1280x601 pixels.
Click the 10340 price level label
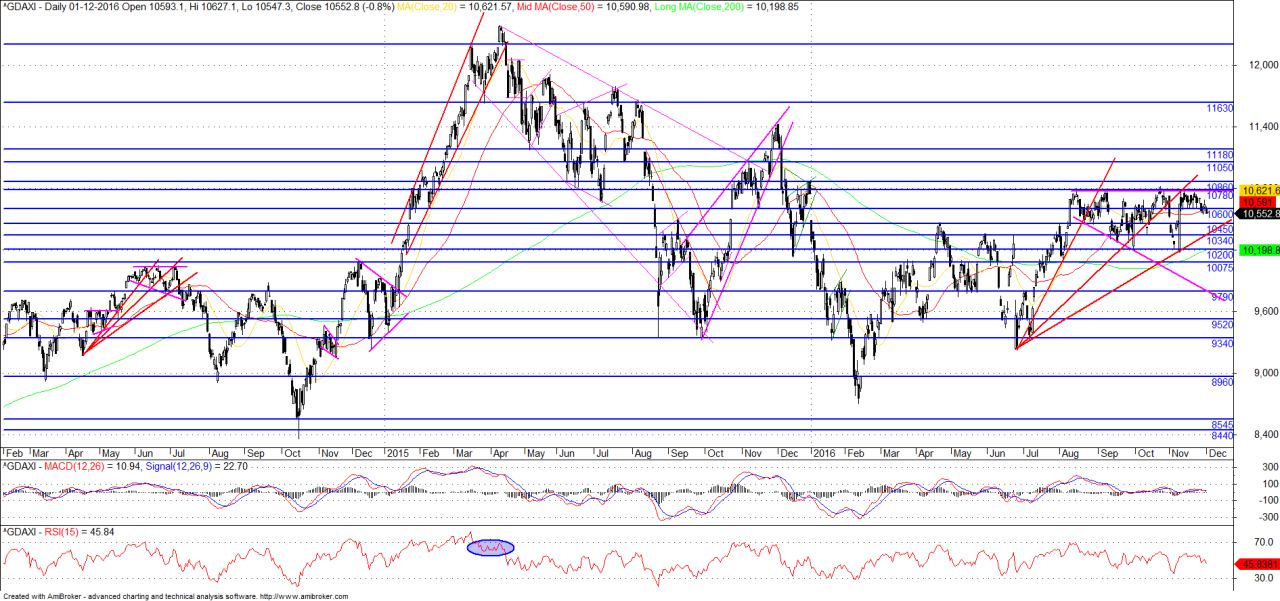pyautogui.click(x=1220, y=241)
